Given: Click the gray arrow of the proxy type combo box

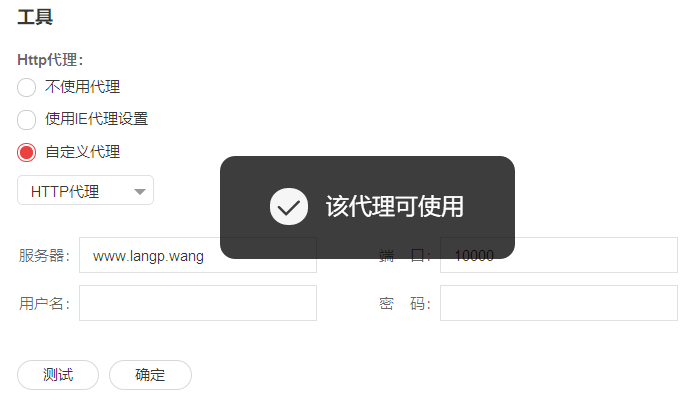Looking at the screenshot, I should pyautogui.click(x=140, y=192).
